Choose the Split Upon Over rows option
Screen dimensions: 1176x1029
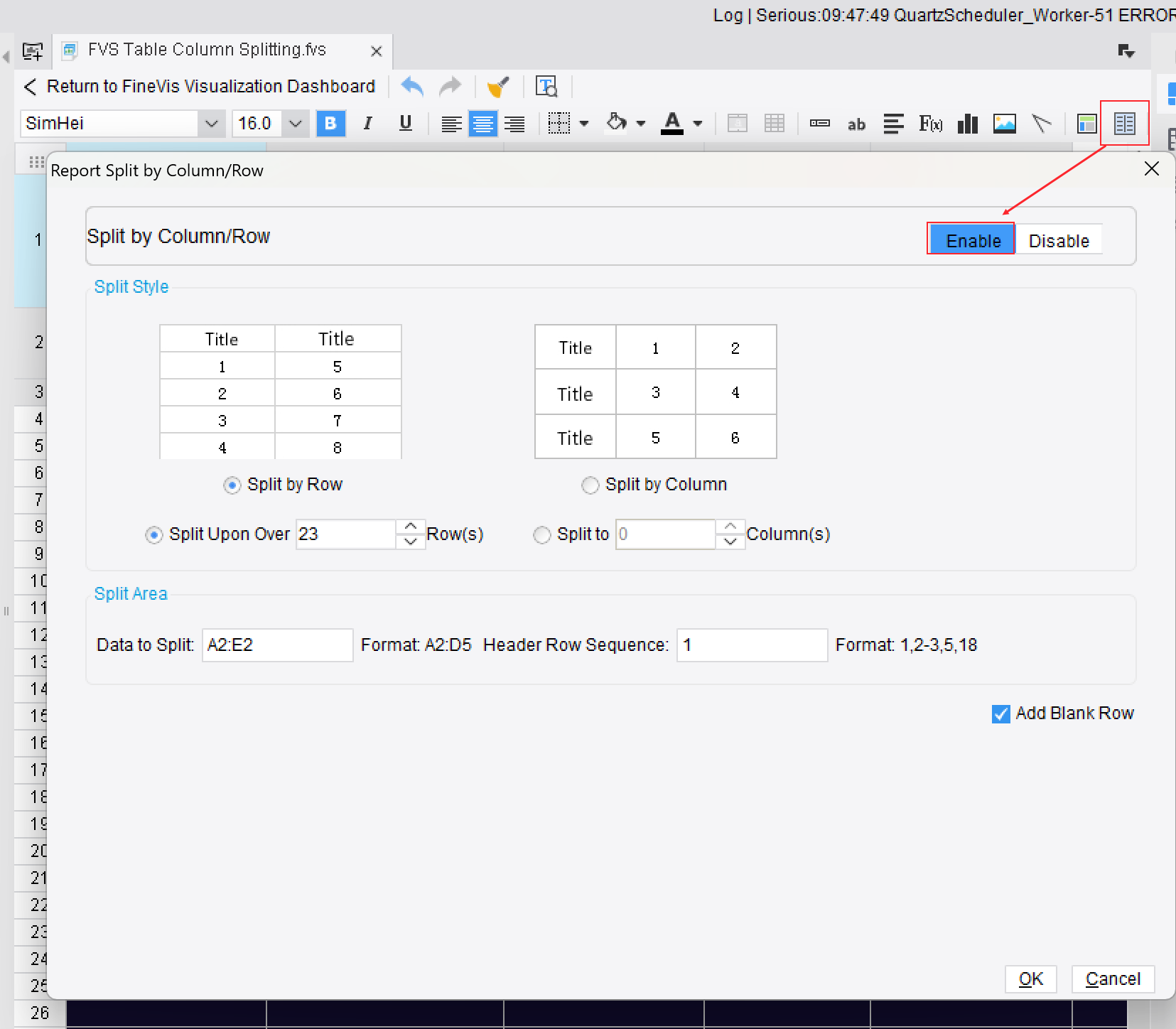click(153, 535)
